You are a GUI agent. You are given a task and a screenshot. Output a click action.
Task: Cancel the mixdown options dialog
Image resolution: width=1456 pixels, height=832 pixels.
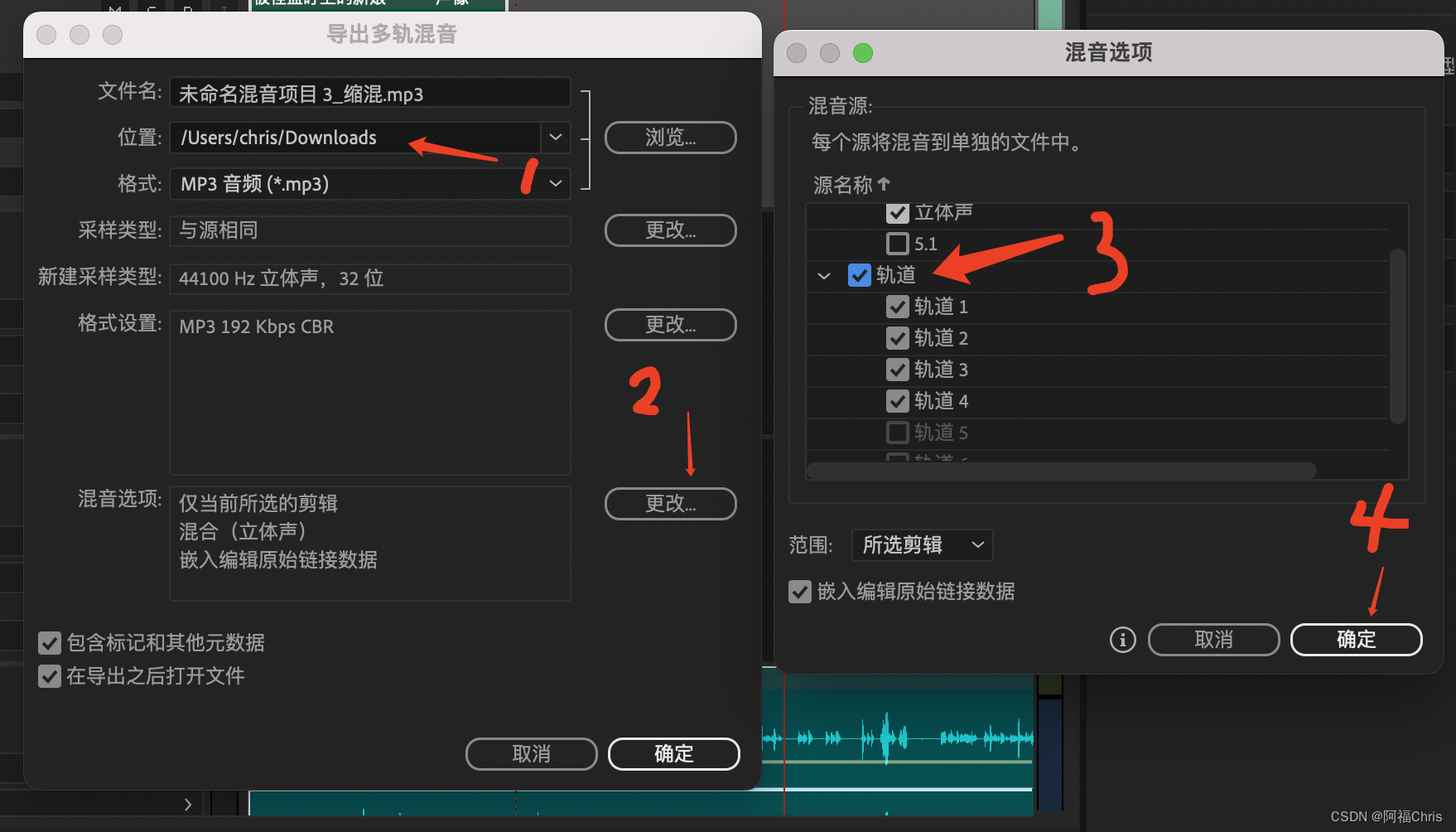coord(1214,640)
